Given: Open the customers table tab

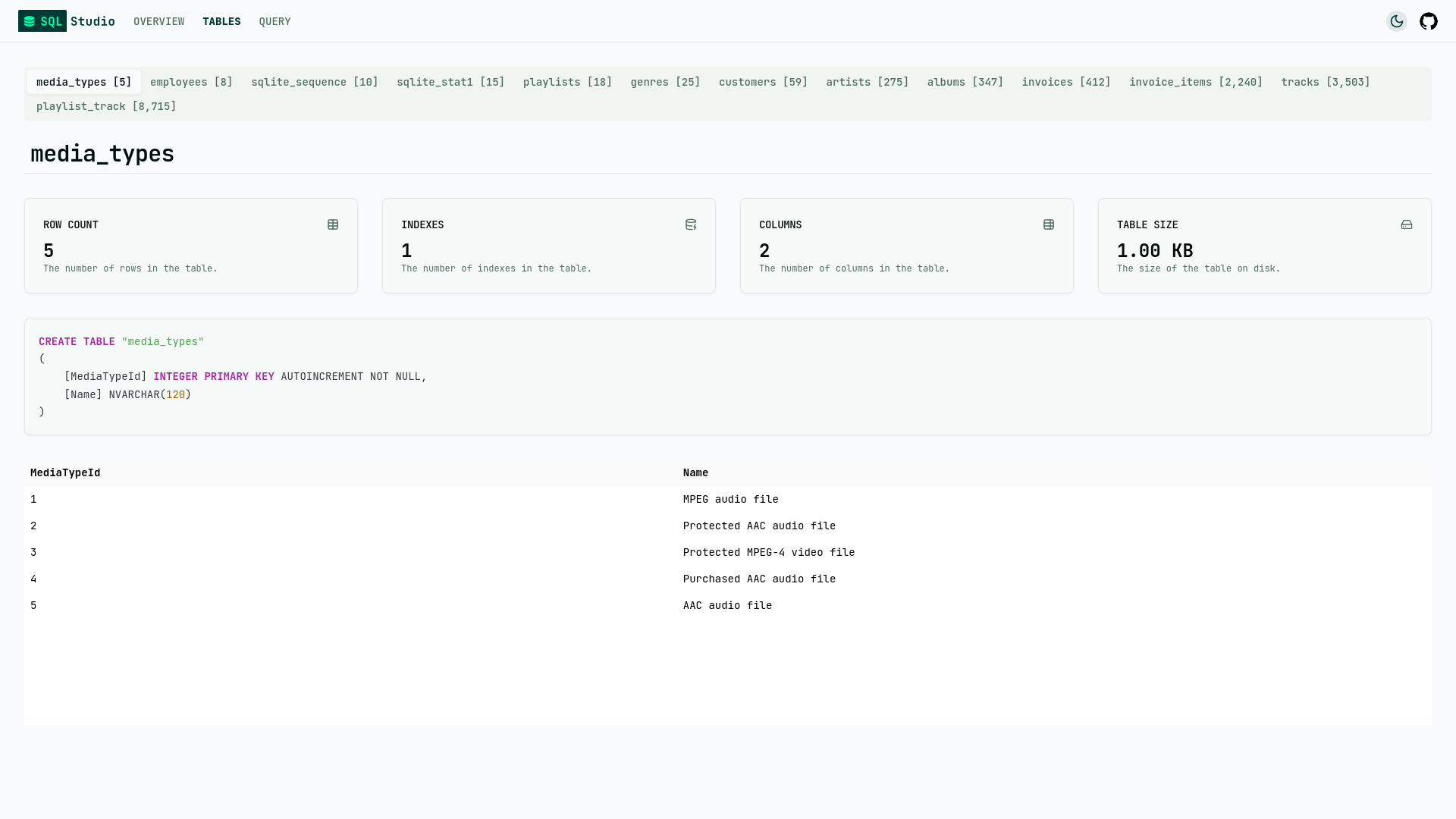Looking at the screenshot, I should coord(763,82).
